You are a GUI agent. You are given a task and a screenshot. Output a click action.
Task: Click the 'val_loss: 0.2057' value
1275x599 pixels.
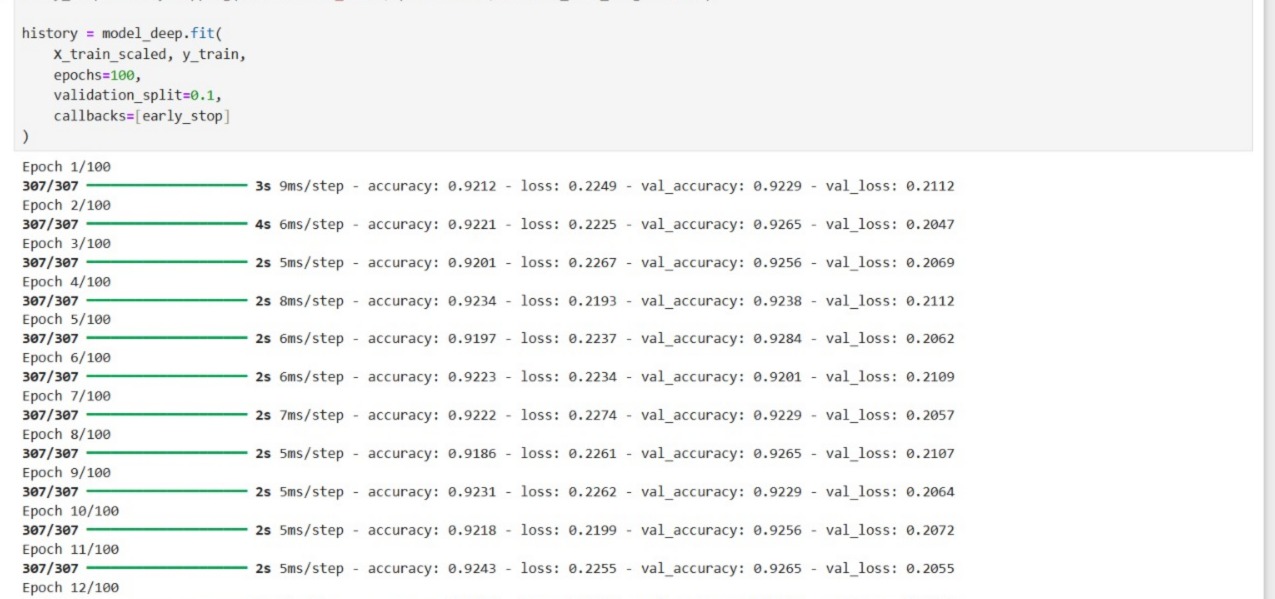tap(890, 415)
